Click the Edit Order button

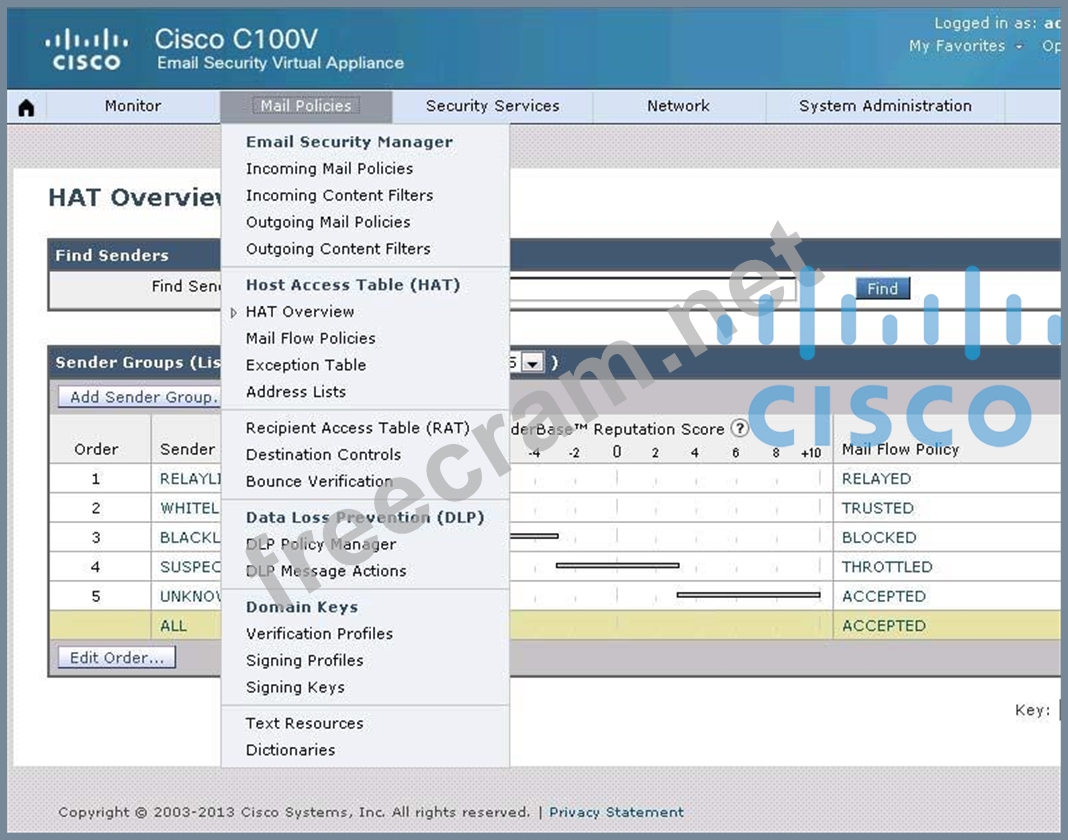click(x=116, y=658)
